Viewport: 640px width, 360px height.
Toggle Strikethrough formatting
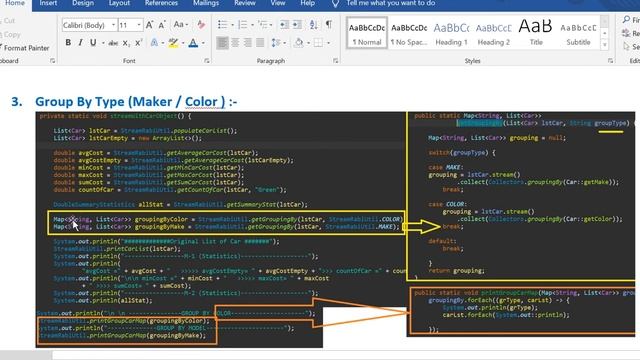coord(113,43)
